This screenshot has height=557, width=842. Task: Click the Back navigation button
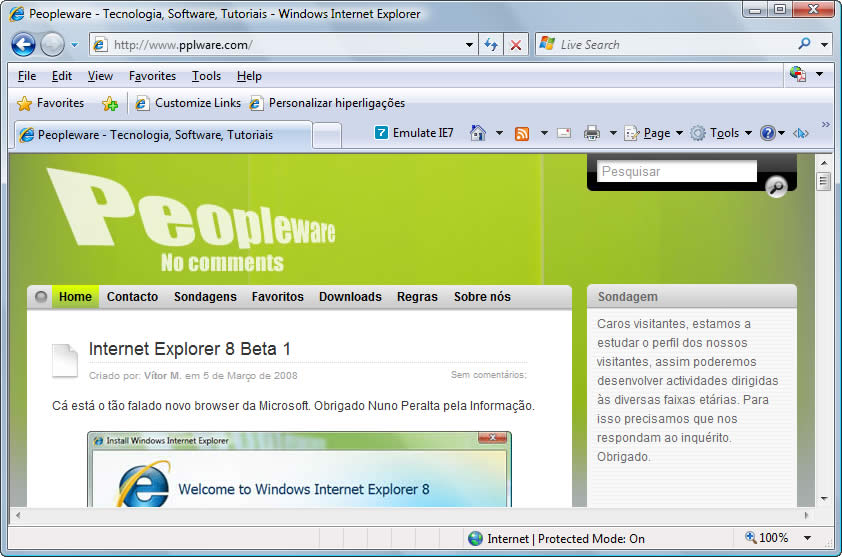pyautogui.click(x=23, y=44)
